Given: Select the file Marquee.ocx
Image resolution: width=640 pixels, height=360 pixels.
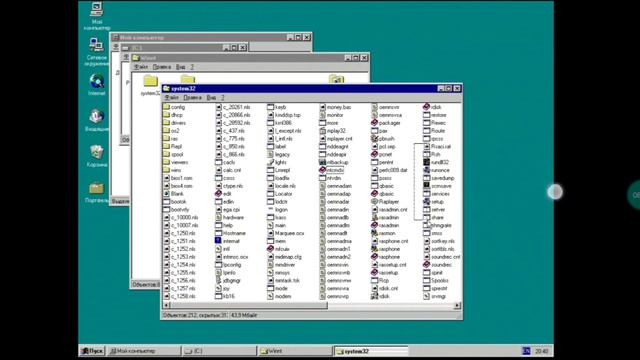Looking at the screenshot, I should 286,233.
